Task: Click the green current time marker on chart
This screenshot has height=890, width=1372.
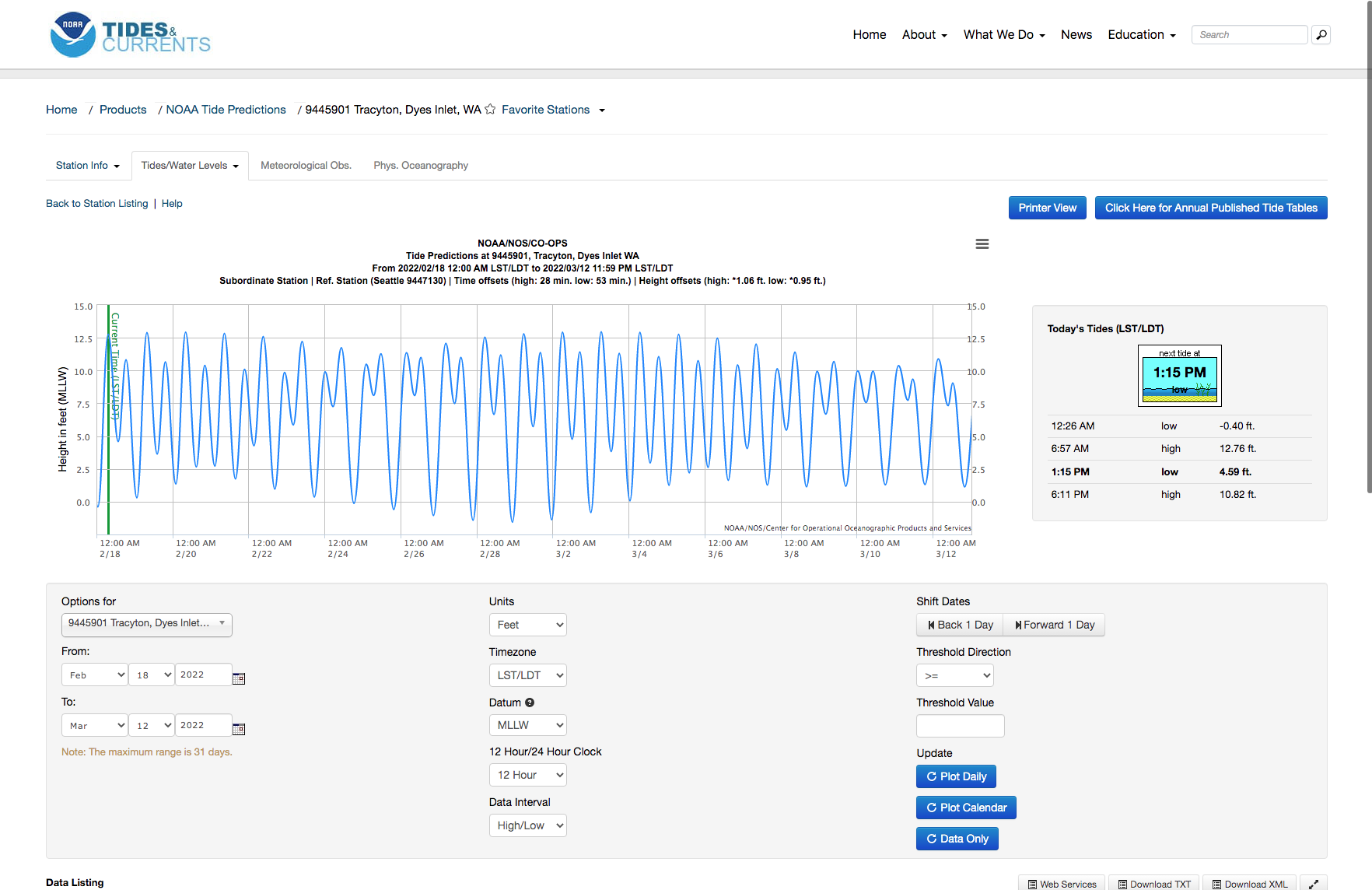Action: click(x=108, y=419)
